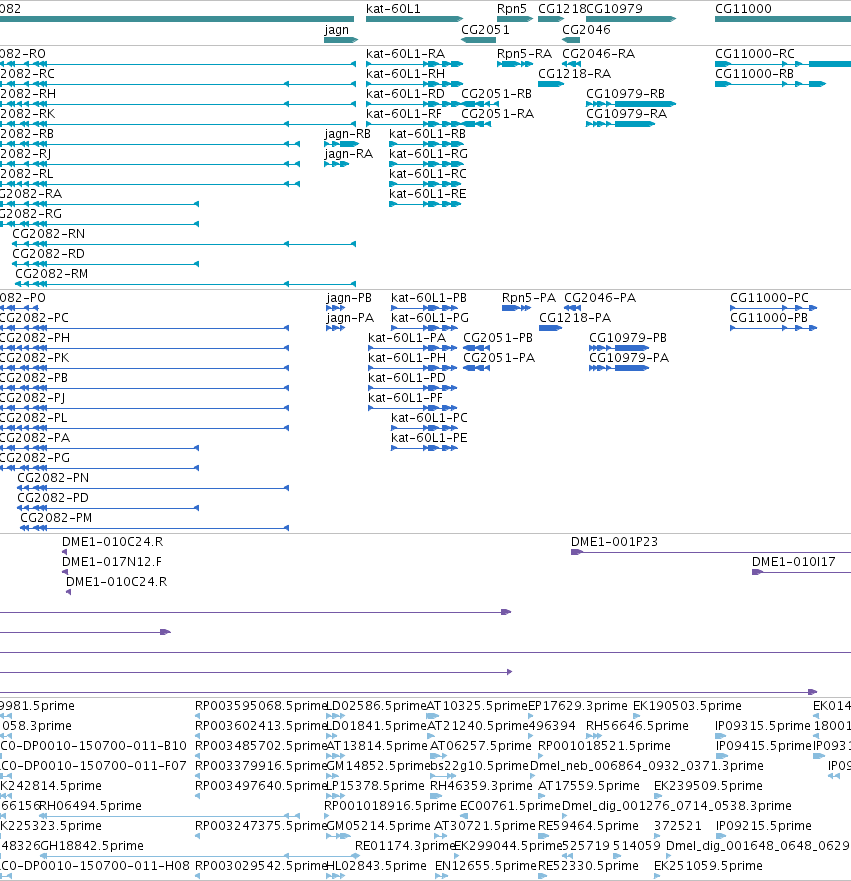Select protein kat-60L1-PB
This screenshot has width=851, height=881.
click(x=424, y=308)
